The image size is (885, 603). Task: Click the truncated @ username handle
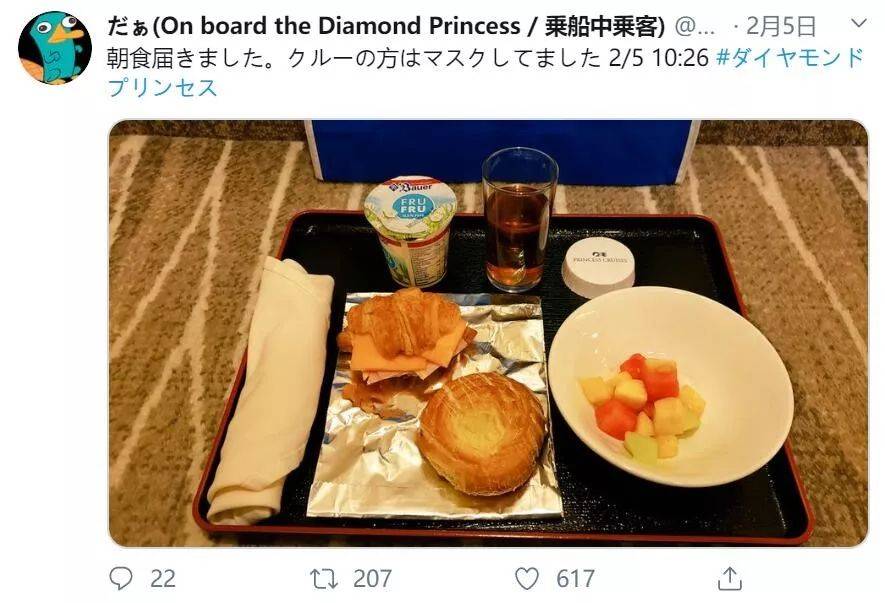[x=695, y=26]
